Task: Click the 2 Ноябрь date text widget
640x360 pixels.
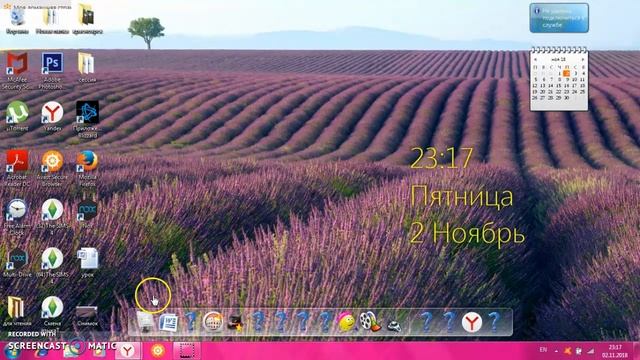Action: pos(467,234)
